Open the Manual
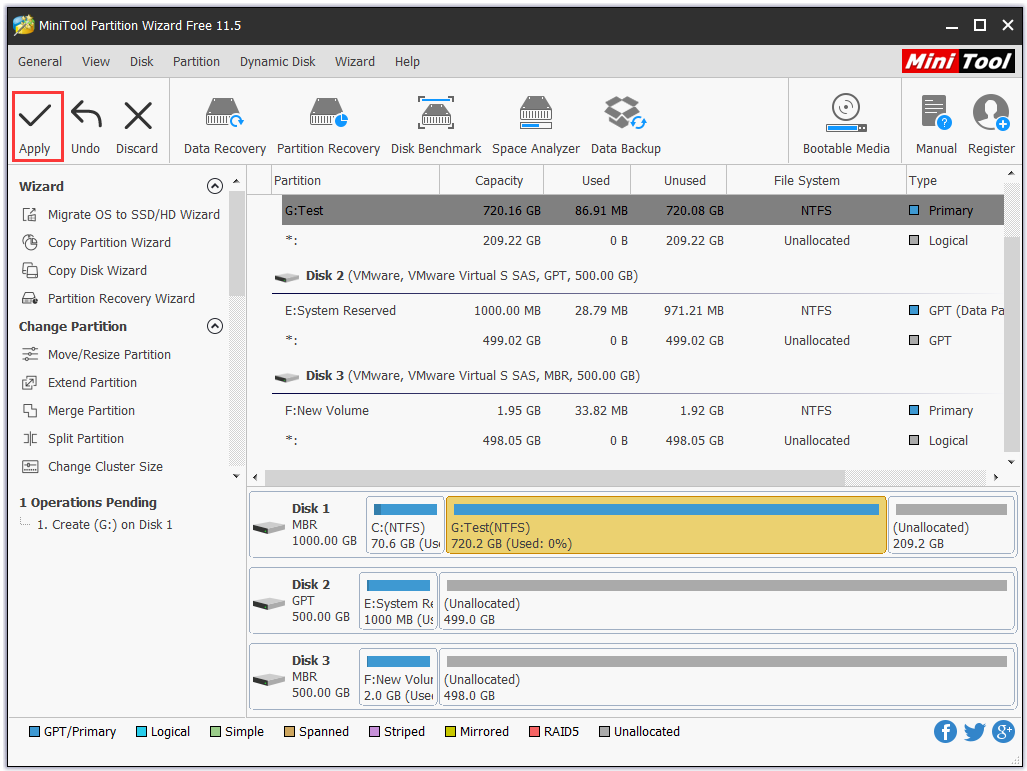The image size is (1027, 771). click(x=936, y=126)
